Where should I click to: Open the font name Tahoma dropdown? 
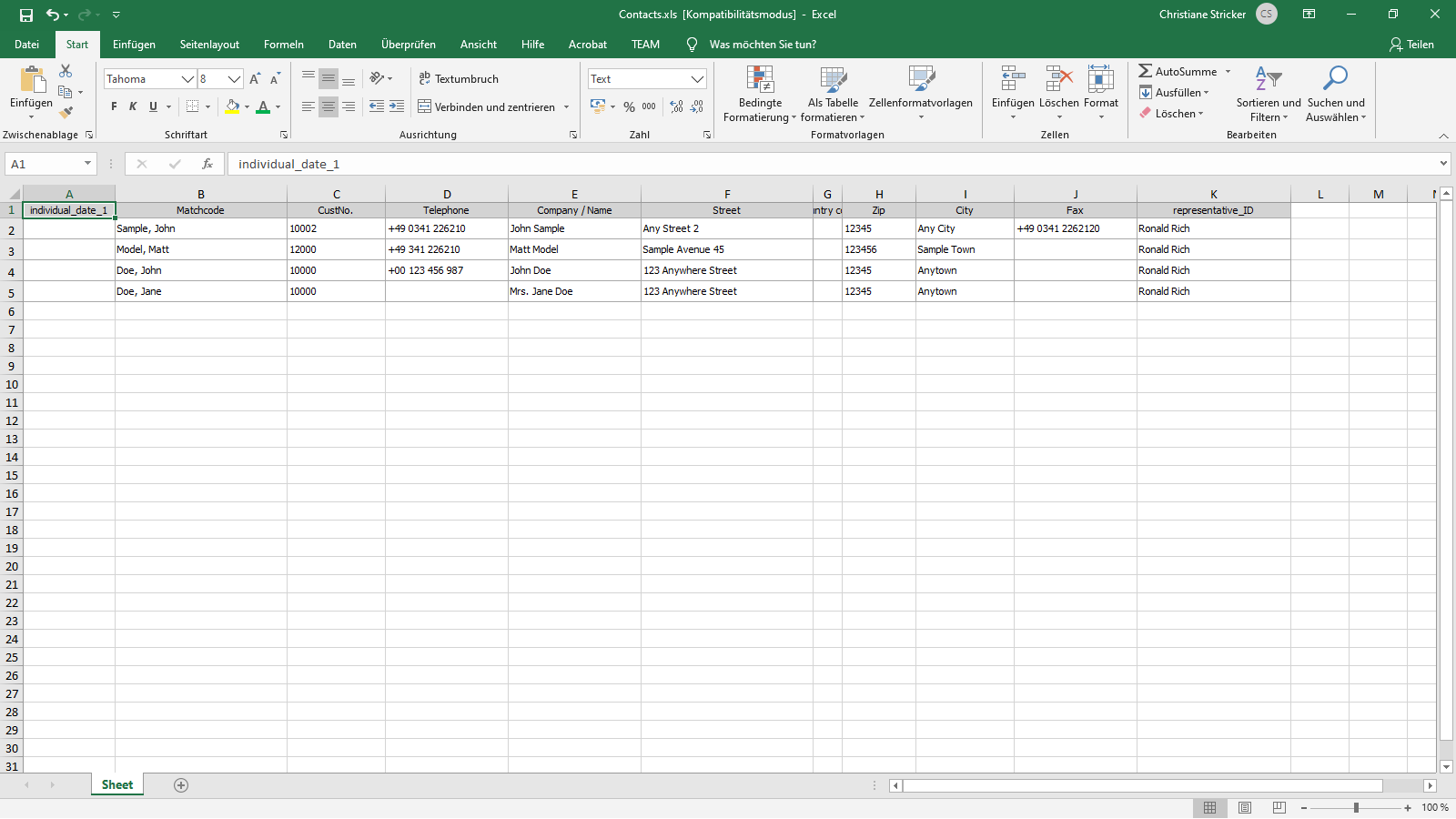tap(187, 79)
